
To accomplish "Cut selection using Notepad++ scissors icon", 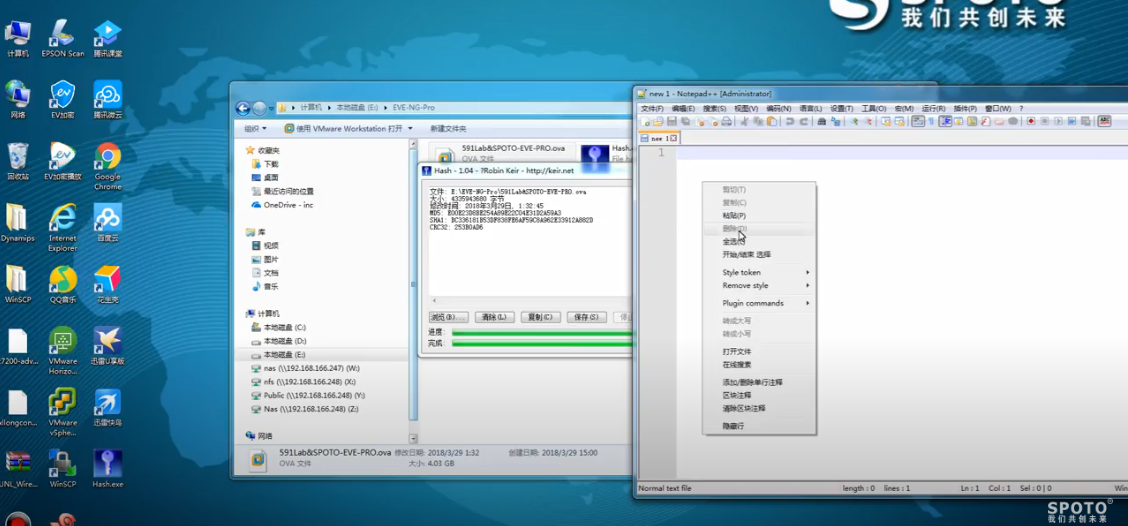I will click(x=745, y=121).
